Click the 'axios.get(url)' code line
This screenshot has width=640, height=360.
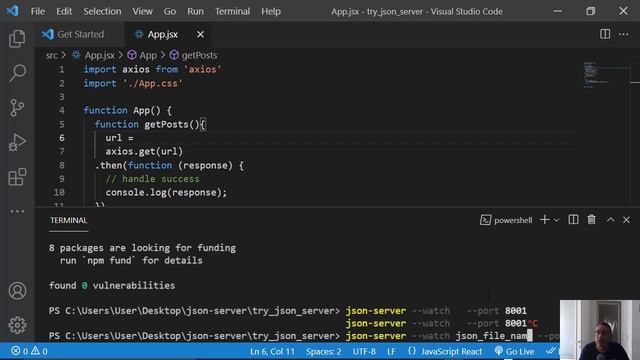144,151
